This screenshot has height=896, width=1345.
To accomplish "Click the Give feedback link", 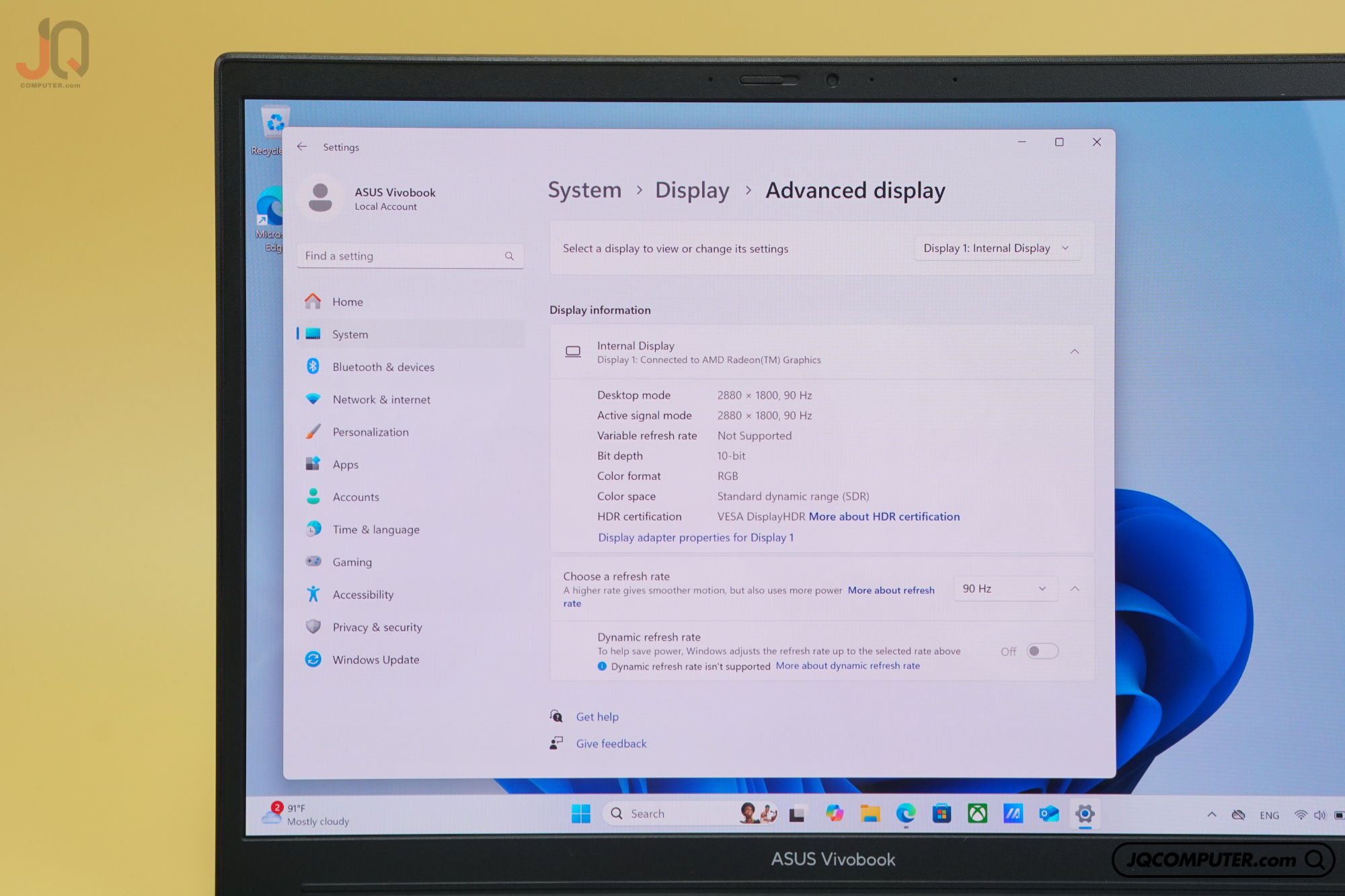I will [611, 743].
